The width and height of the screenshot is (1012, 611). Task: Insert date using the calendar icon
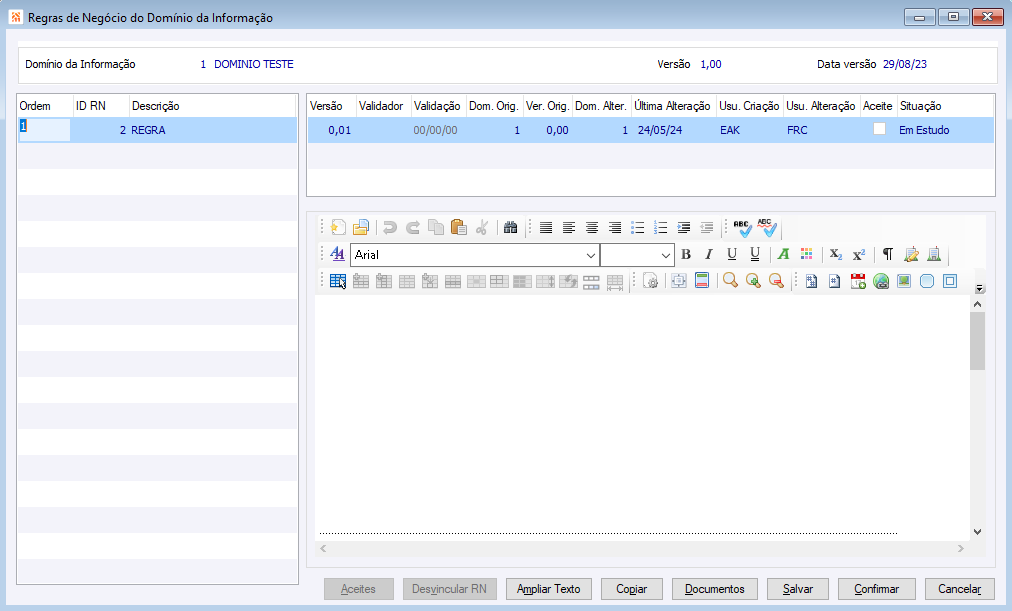[x=858, y=281]
